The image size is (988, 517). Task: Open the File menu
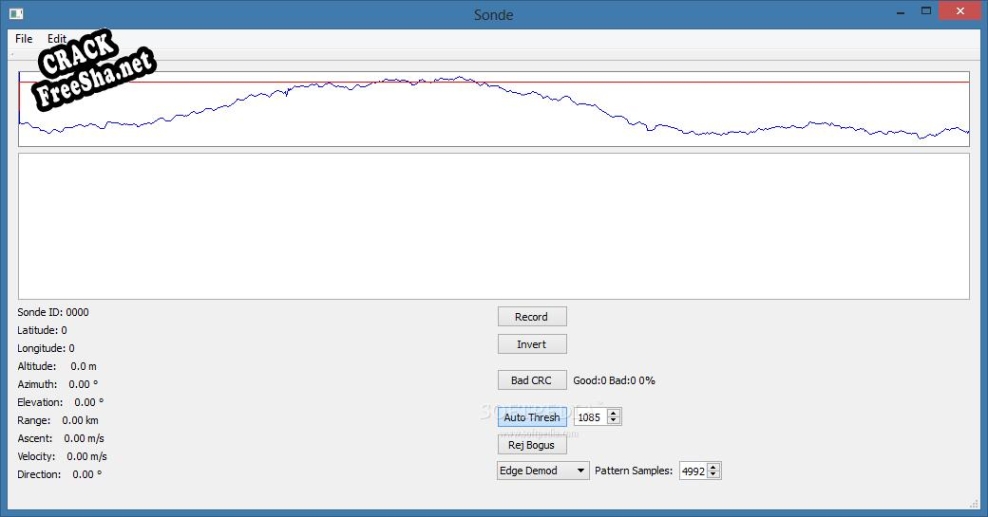click(24, 39)
